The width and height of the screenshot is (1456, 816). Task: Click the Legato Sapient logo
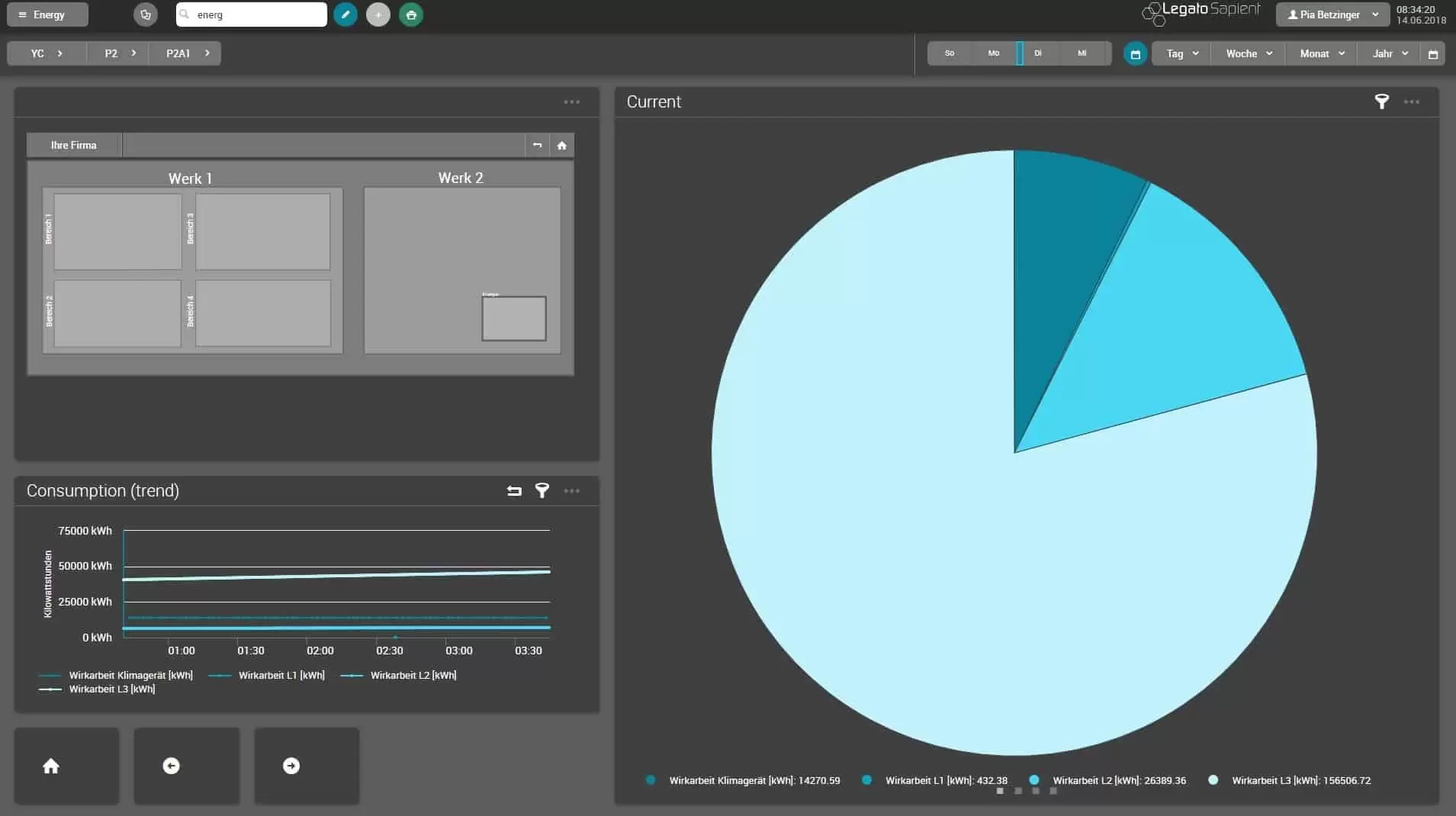[x=1201, y=12]
